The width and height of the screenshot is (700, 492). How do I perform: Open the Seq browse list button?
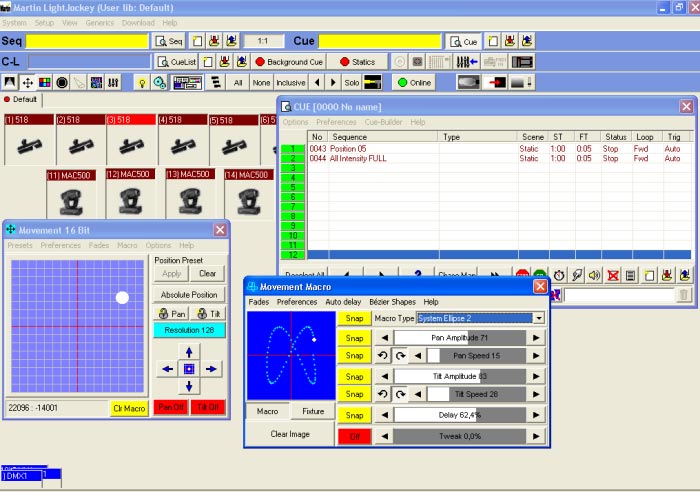169,41
